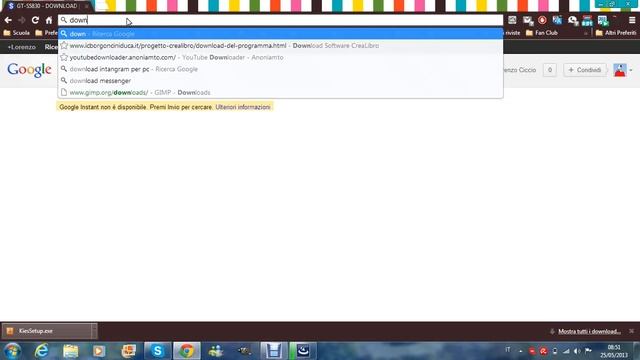The width and height of the screenshot is (640, 360).
Task: Click the screen with green arrow extension icon
Action: (602, 20)
